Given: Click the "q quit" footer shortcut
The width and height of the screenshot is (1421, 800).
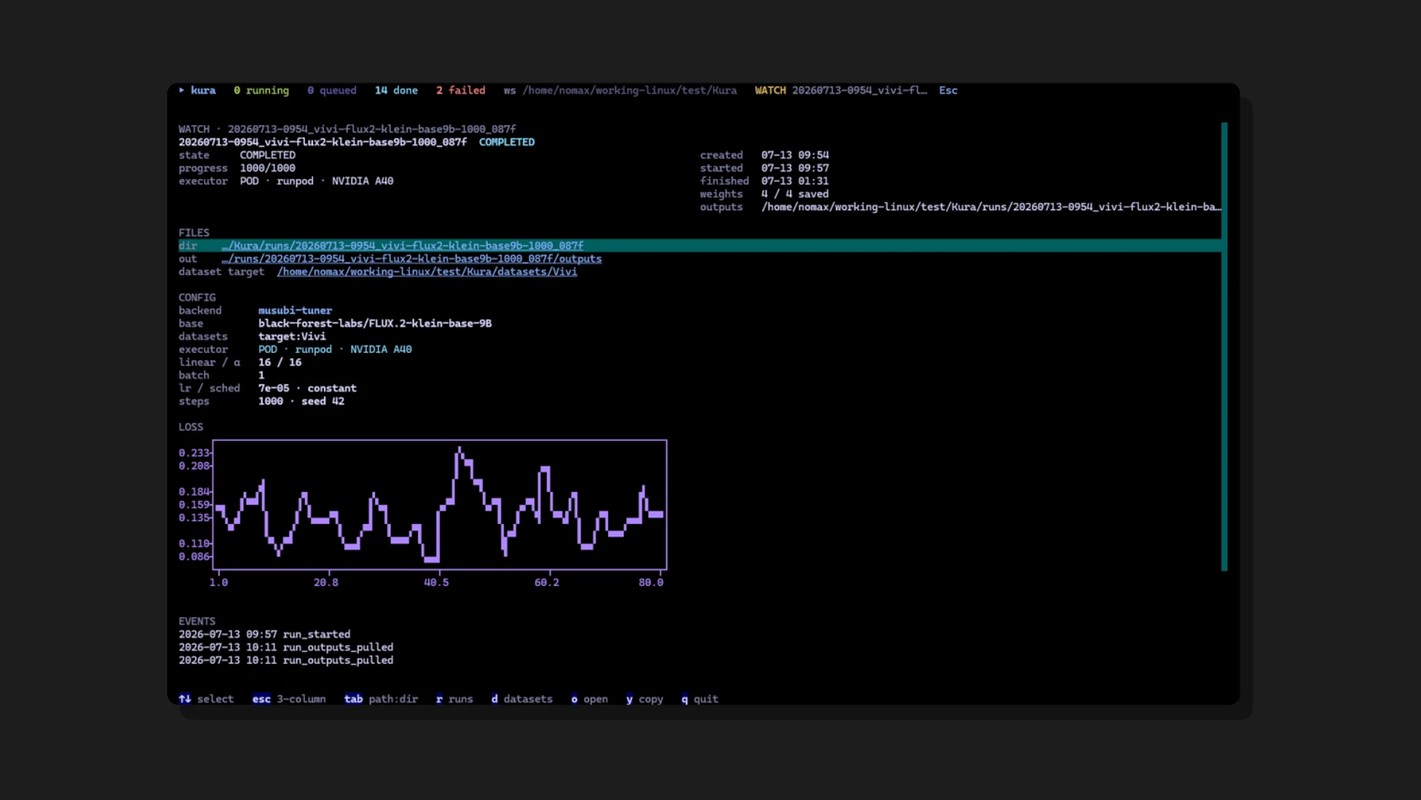Looking at the screenshot, I should click(700, 699).
